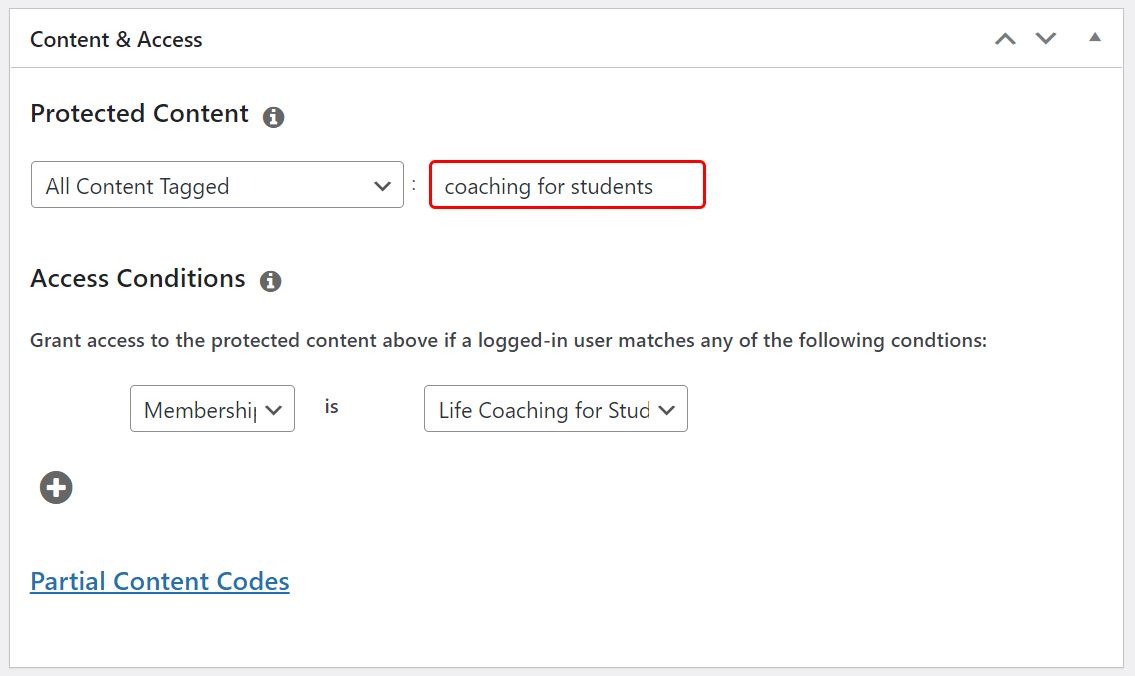Viewport: 1135px width, 676px height.
Task: Click chevron arrow inside the Membership select
Action: click(274, 410)
